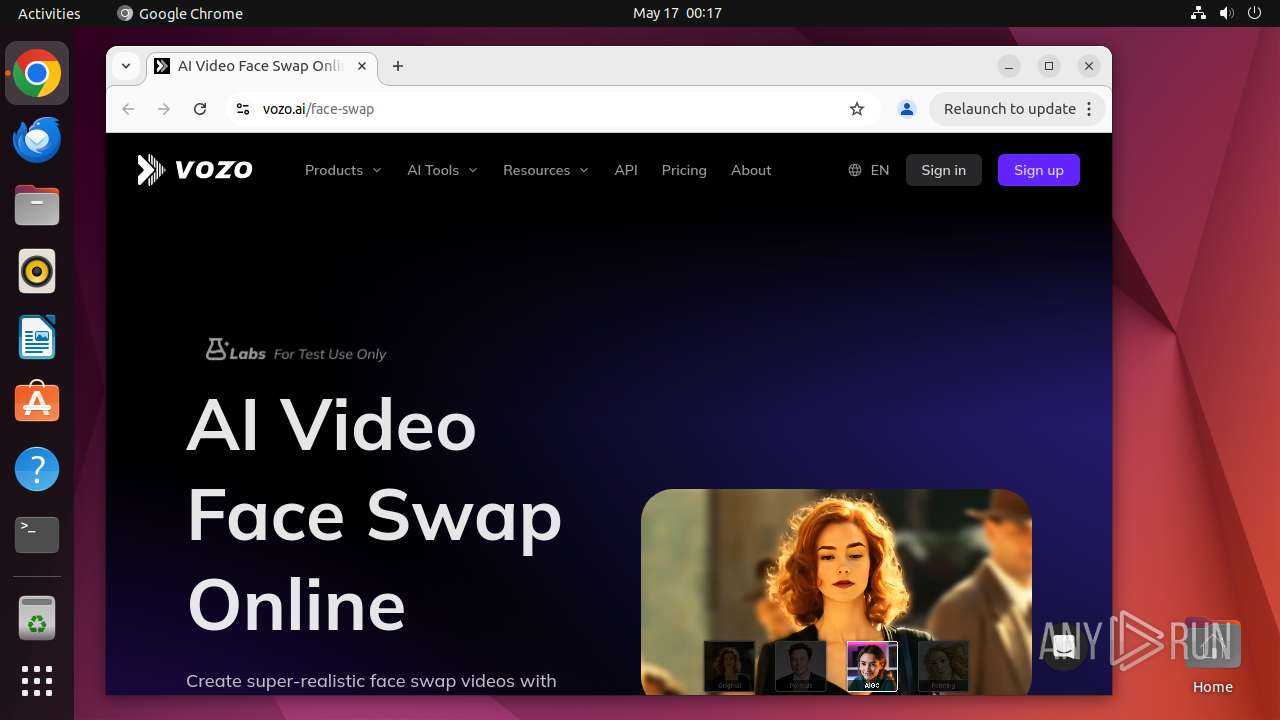Open LibreOffice Writer from the dock
The image size is (1280, 720).
pyautogui.click(x=37, y=337)
